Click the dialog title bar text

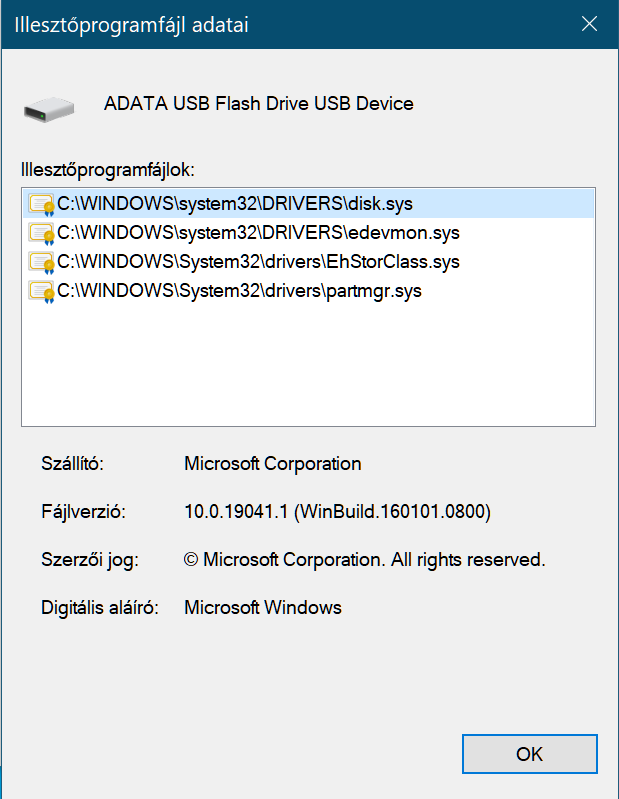click(131, 25)
